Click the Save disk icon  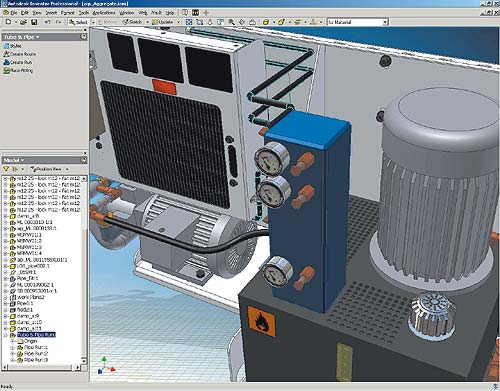(x=34, y=22)
